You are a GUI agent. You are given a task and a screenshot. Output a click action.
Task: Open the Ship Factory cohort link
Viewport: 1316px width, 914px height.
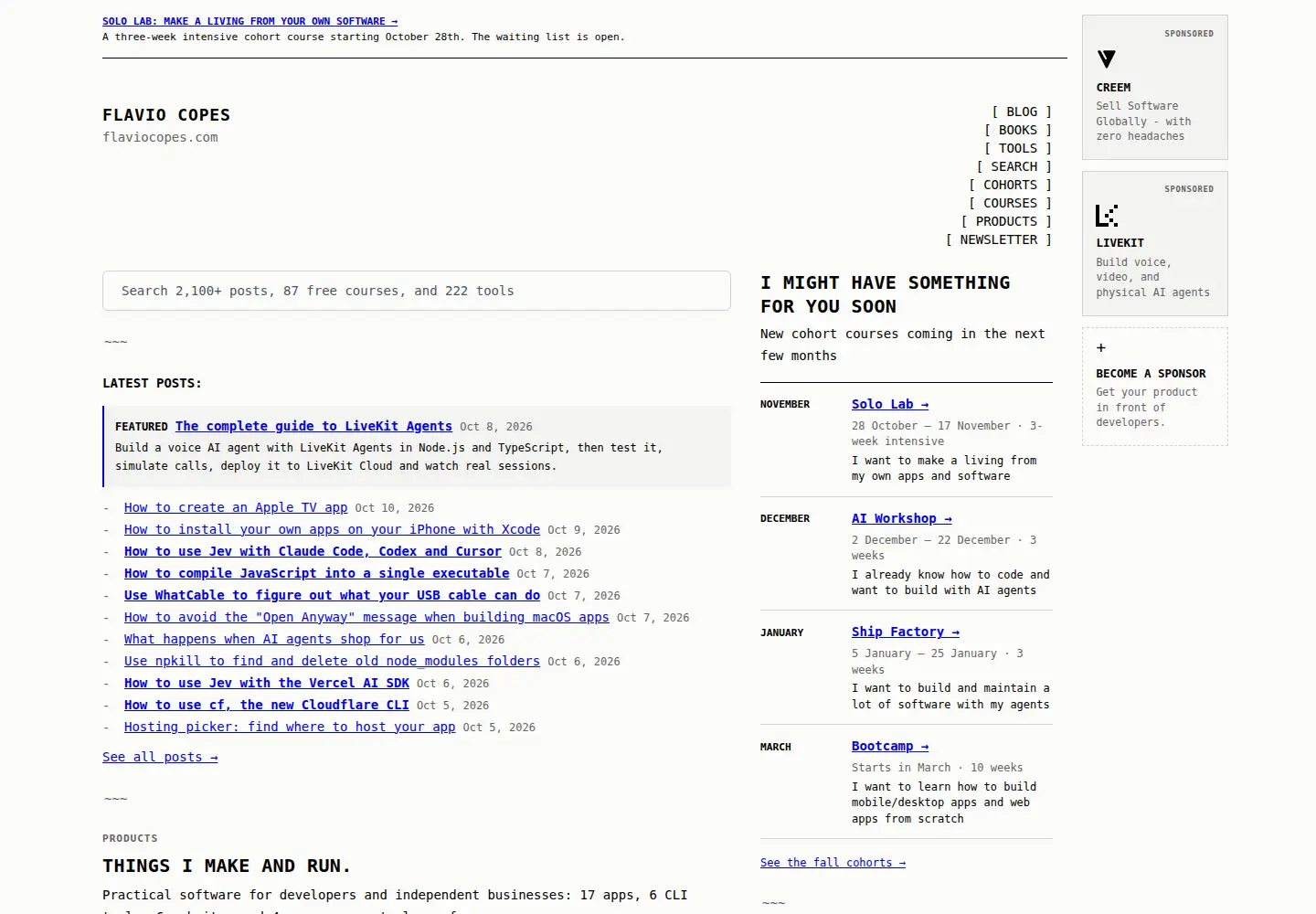point(906,632)
